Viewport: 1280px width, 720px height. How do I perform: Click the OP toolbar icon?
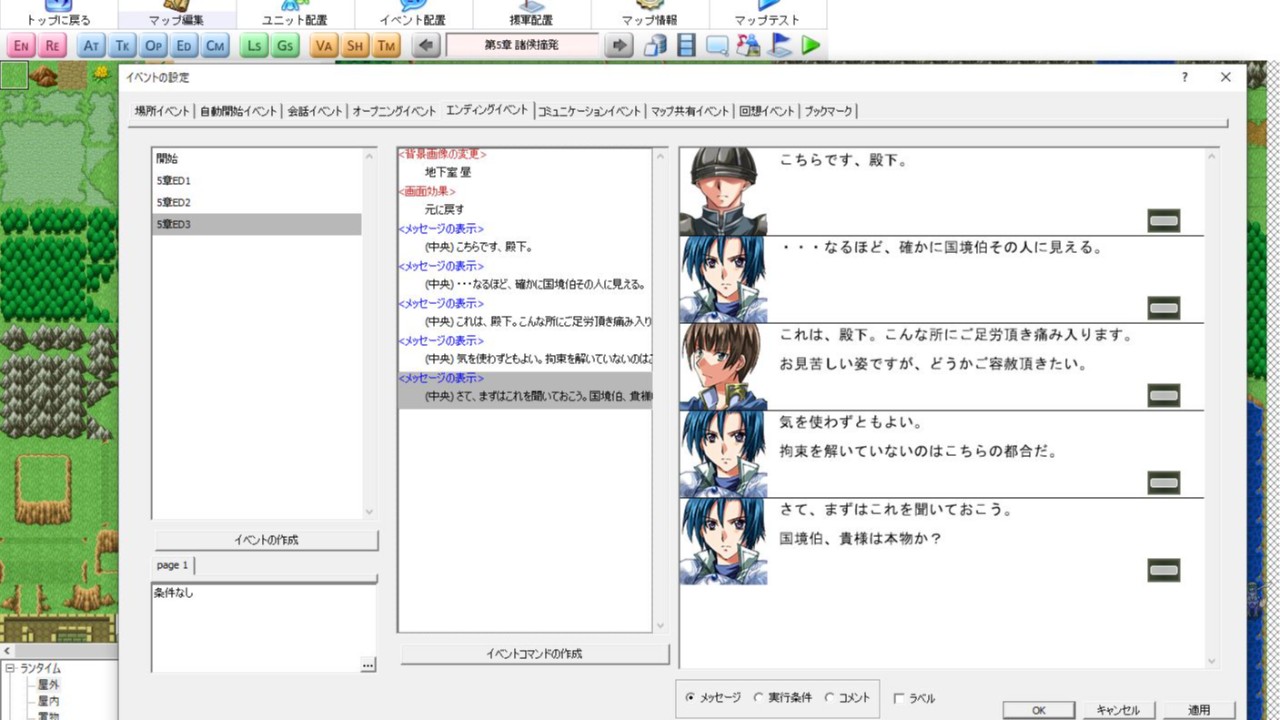(153, 46)
